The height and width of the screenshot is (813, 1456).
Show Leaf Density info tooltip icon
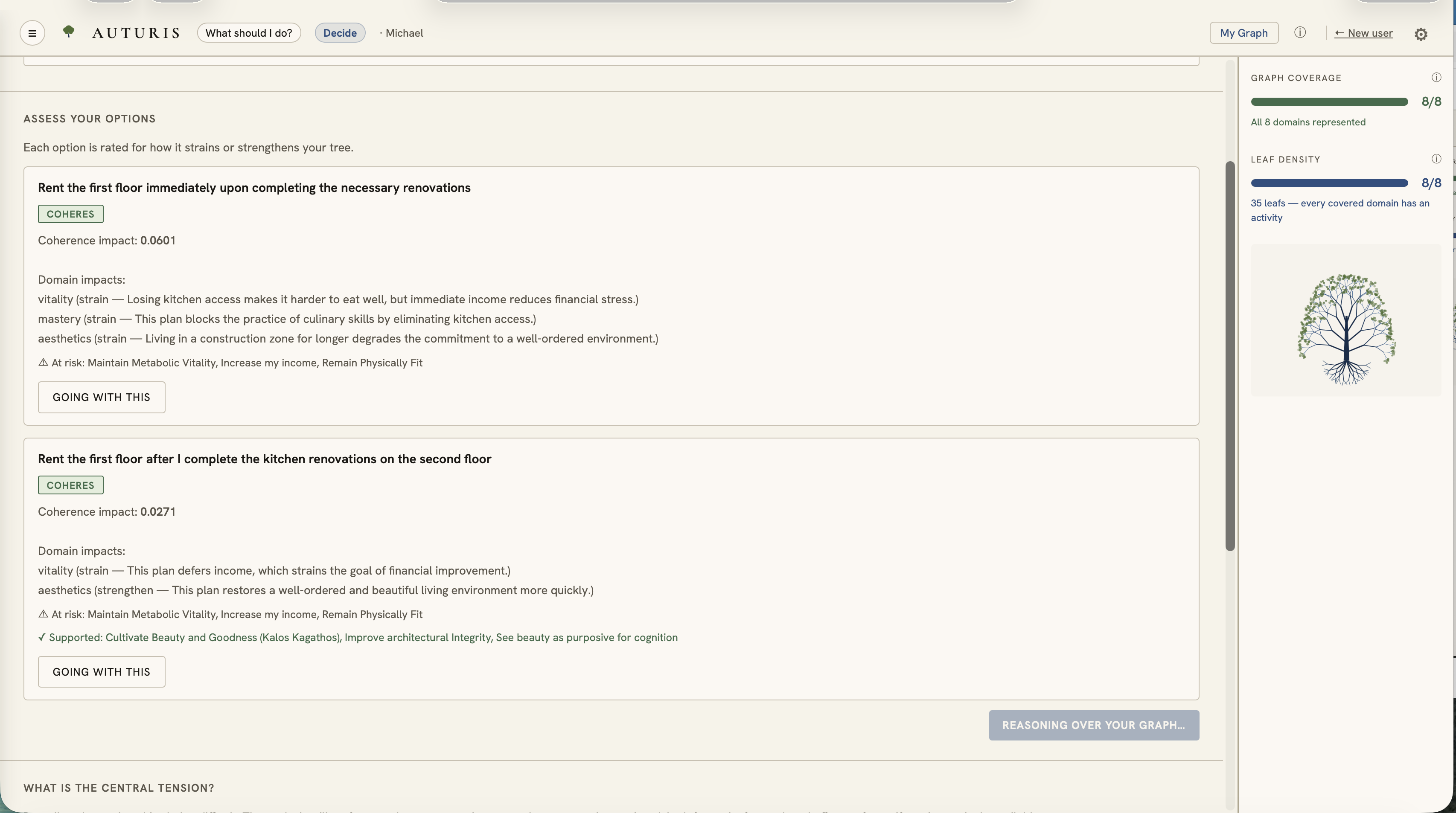point(1436,159)
